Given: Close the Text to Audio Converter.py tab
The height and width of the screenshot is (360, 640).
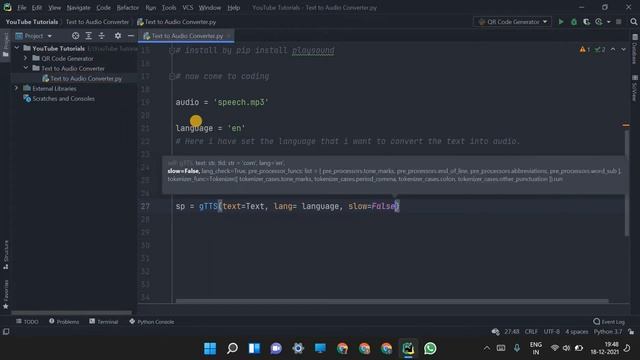Looking at the screenshot, I should click(x=229, y=36).
